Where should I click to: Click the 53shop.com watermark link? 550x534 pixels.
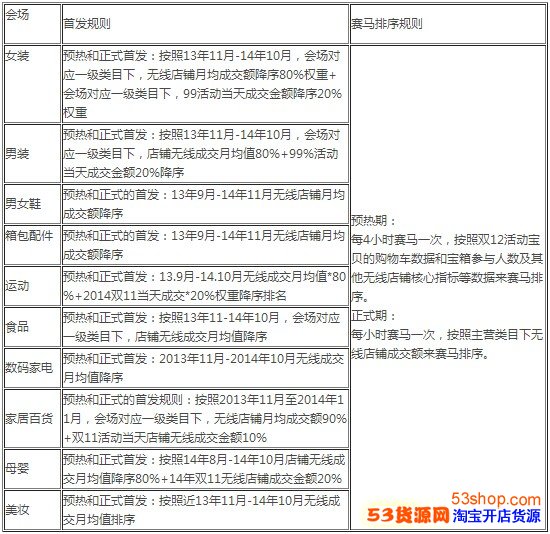point(496,500)
